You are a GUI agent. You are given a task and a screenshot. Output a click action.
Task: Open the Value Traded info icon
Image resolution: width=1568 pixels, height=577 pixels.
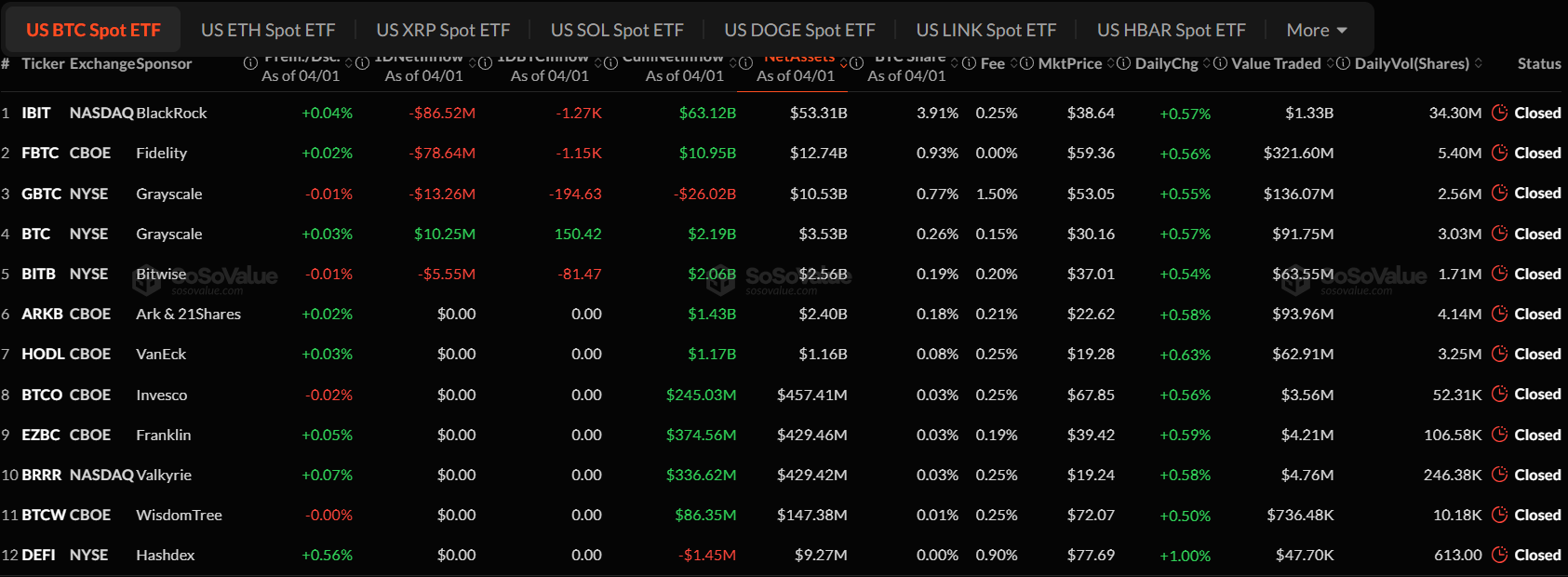1219,63
